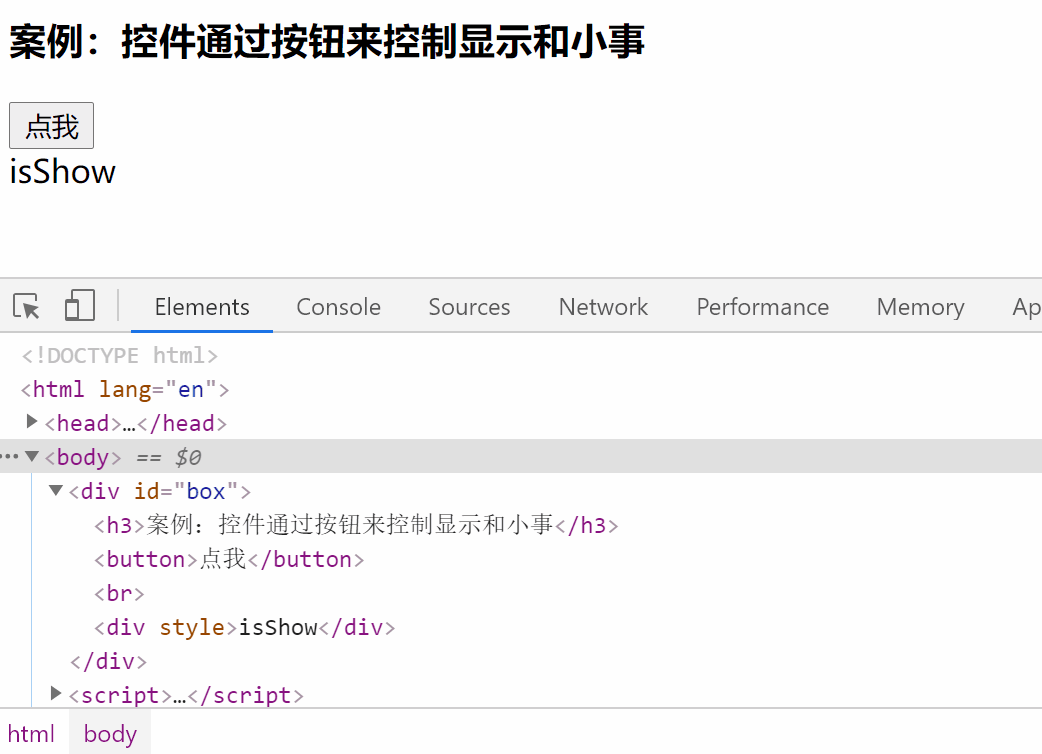The width and height of the screenshot is (1042, 754).
Task: Select the br element line
Action: click(119, 593)
